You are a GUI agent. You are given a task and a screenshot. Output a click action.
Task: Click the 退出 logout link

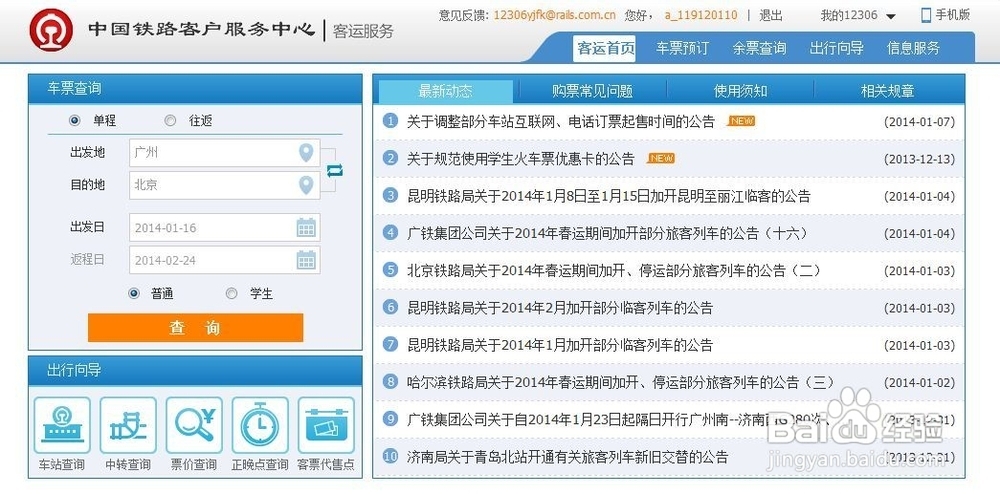click(771, 15)
